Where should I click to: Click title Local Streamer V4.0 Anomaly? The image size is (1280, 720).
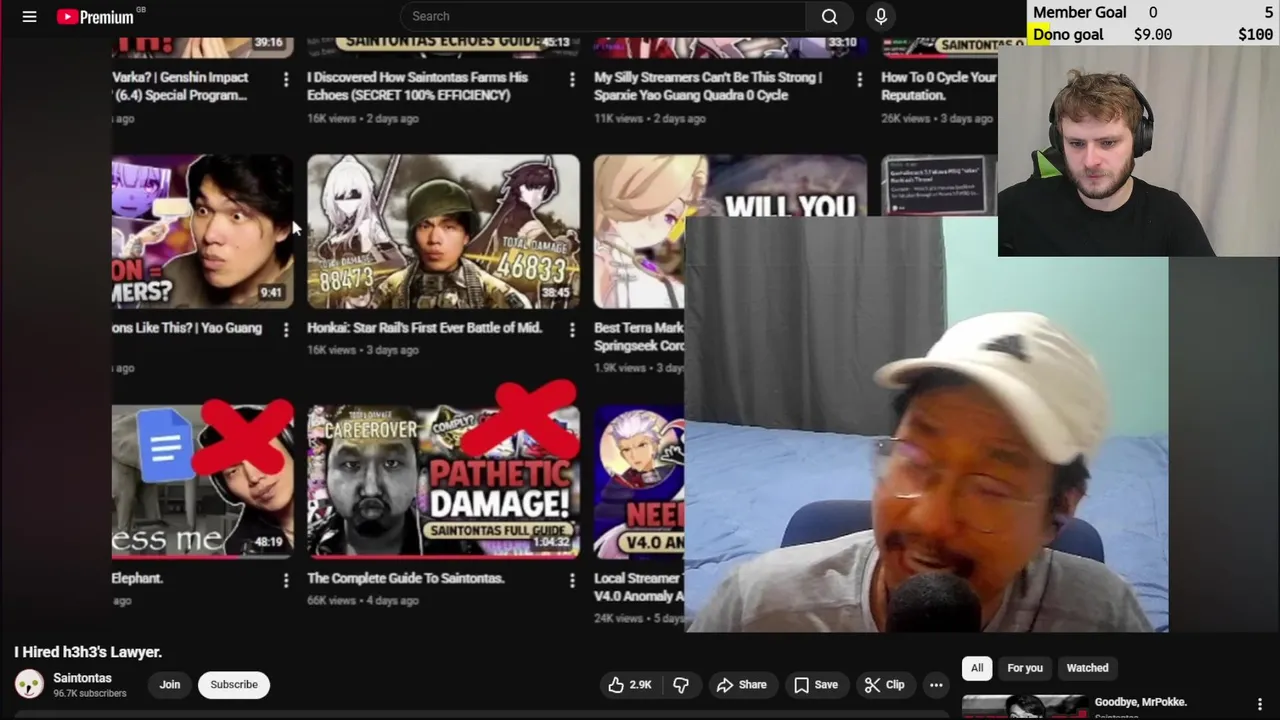pyautogui.click(x=639, y=587)
